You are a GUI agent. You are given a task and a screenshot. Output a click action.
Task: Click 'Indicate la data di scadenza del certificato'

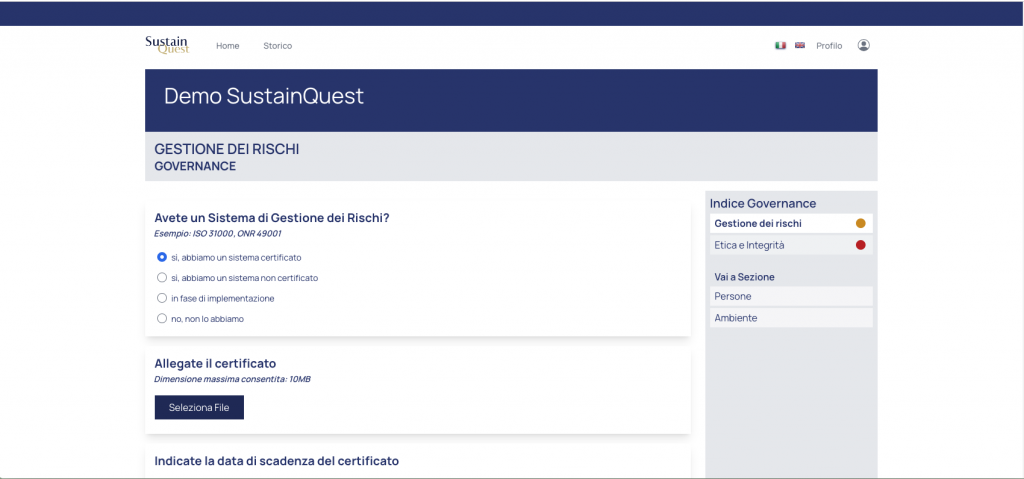pos(276,461)
